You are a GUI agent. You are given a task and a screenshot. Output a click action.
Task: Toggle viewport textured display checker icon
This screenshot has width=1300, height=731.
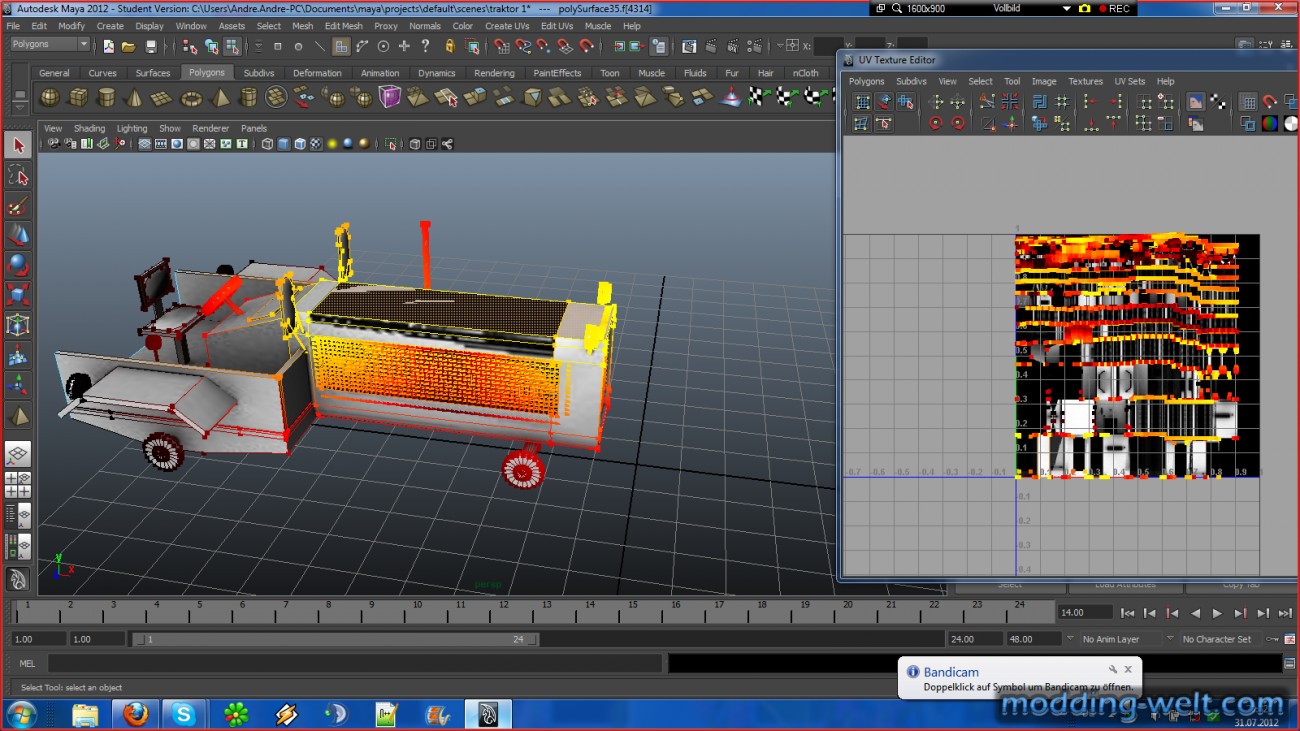tap(315, 144)
